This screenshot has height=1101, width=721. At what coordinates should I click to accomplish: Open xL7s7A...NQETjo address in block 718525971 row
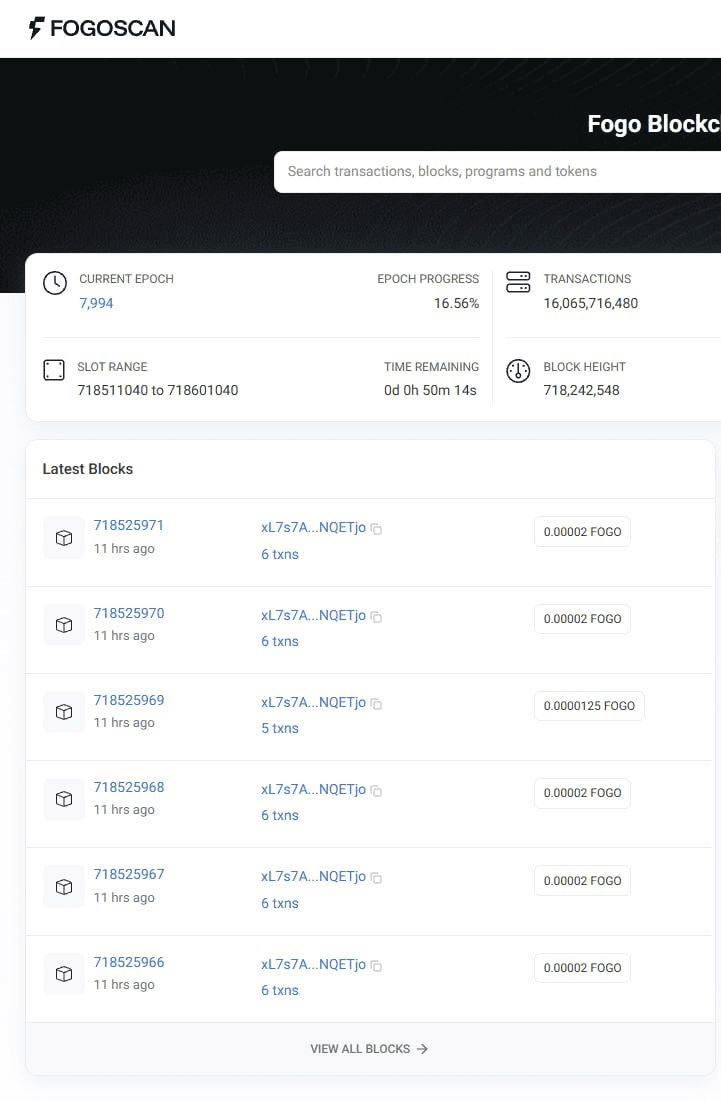tap(314, 527)
